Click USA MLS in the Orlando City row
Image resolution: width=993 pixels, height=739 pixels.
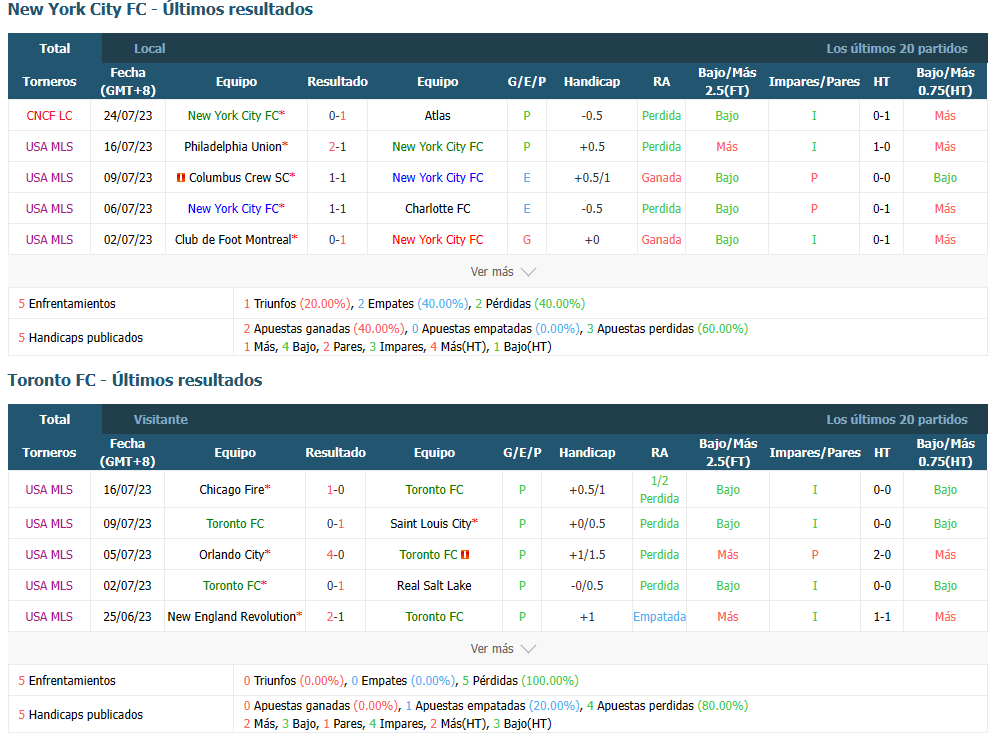coord(49,555)
